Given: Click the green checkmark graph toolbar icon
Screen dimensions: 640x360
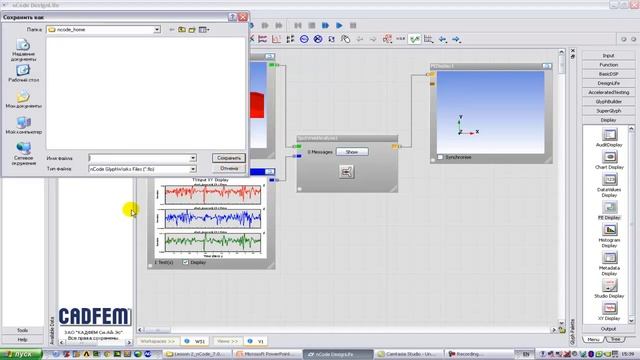Looking at the screenshot, I should click(415, 39).
